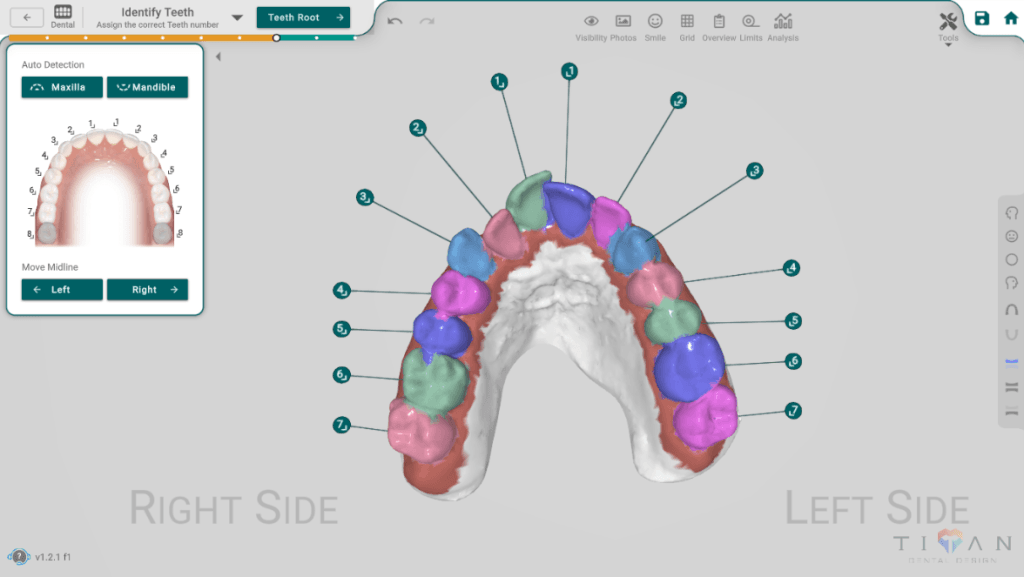Toggle the both-jaws view icon
Viewport: 1024px width, 577px height.
point(1012,387)
